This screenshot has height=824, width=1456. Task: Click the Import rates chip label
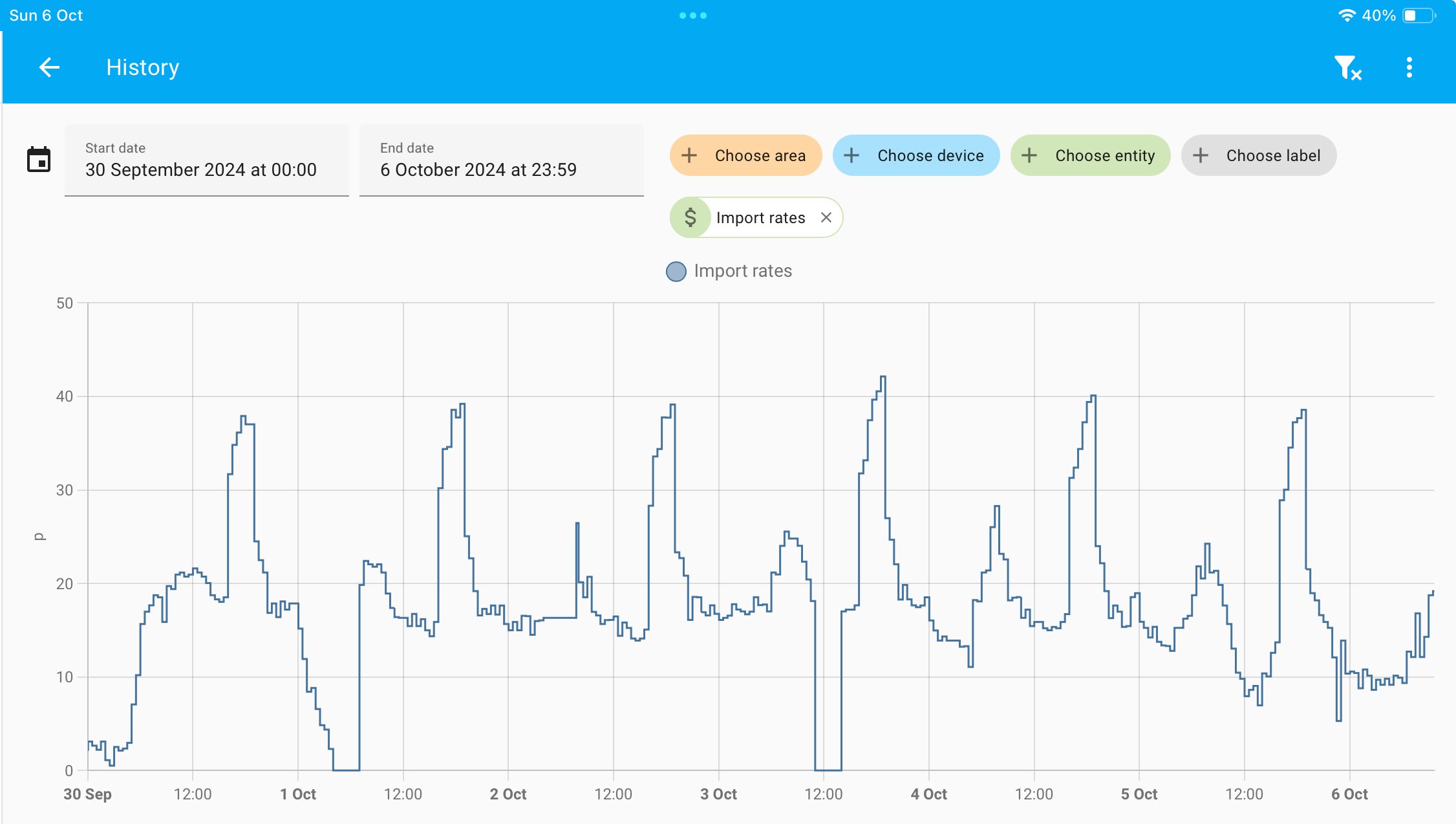(760, 218)
